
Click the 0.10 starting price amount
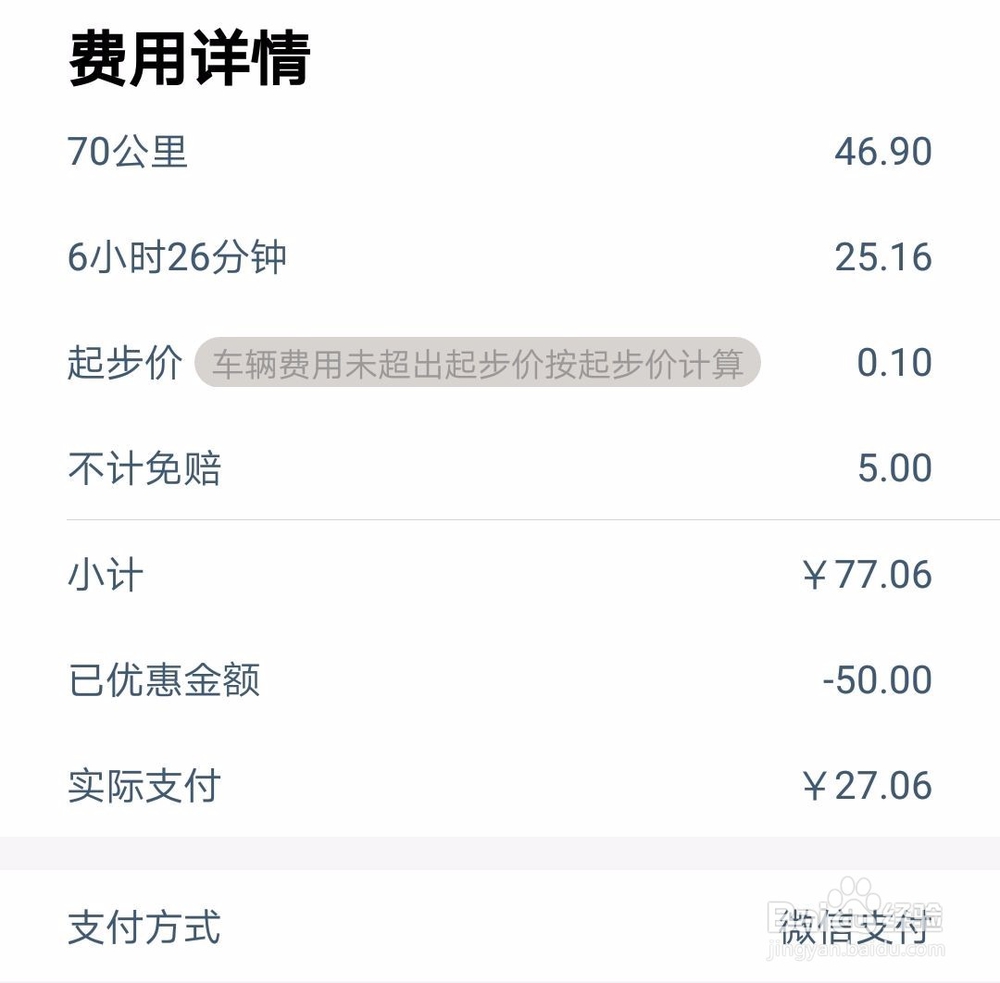(894, 362)
